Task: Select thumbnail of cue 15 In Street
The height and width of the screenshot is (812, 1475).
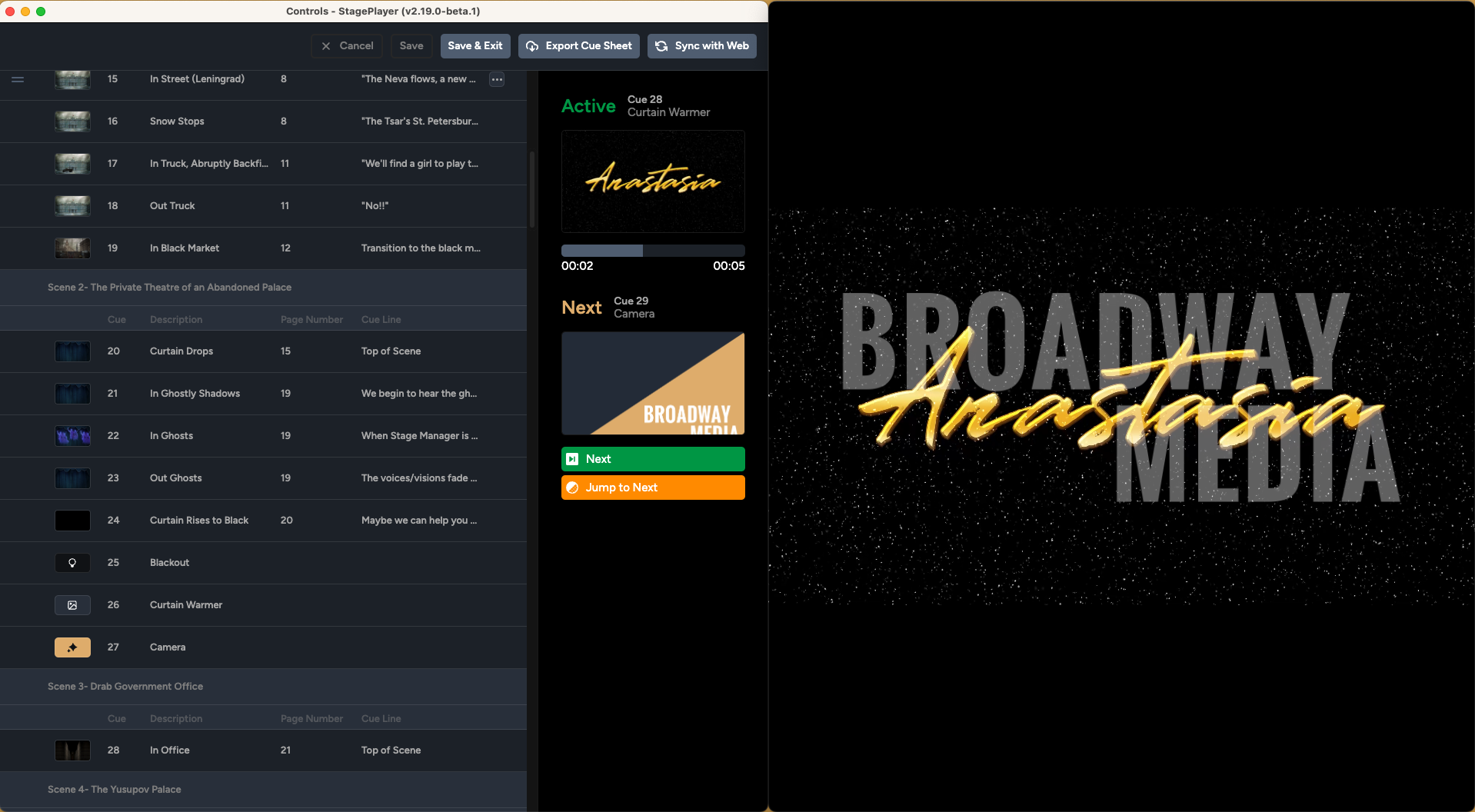Action: pyautogui.click(x=72, y=79)
